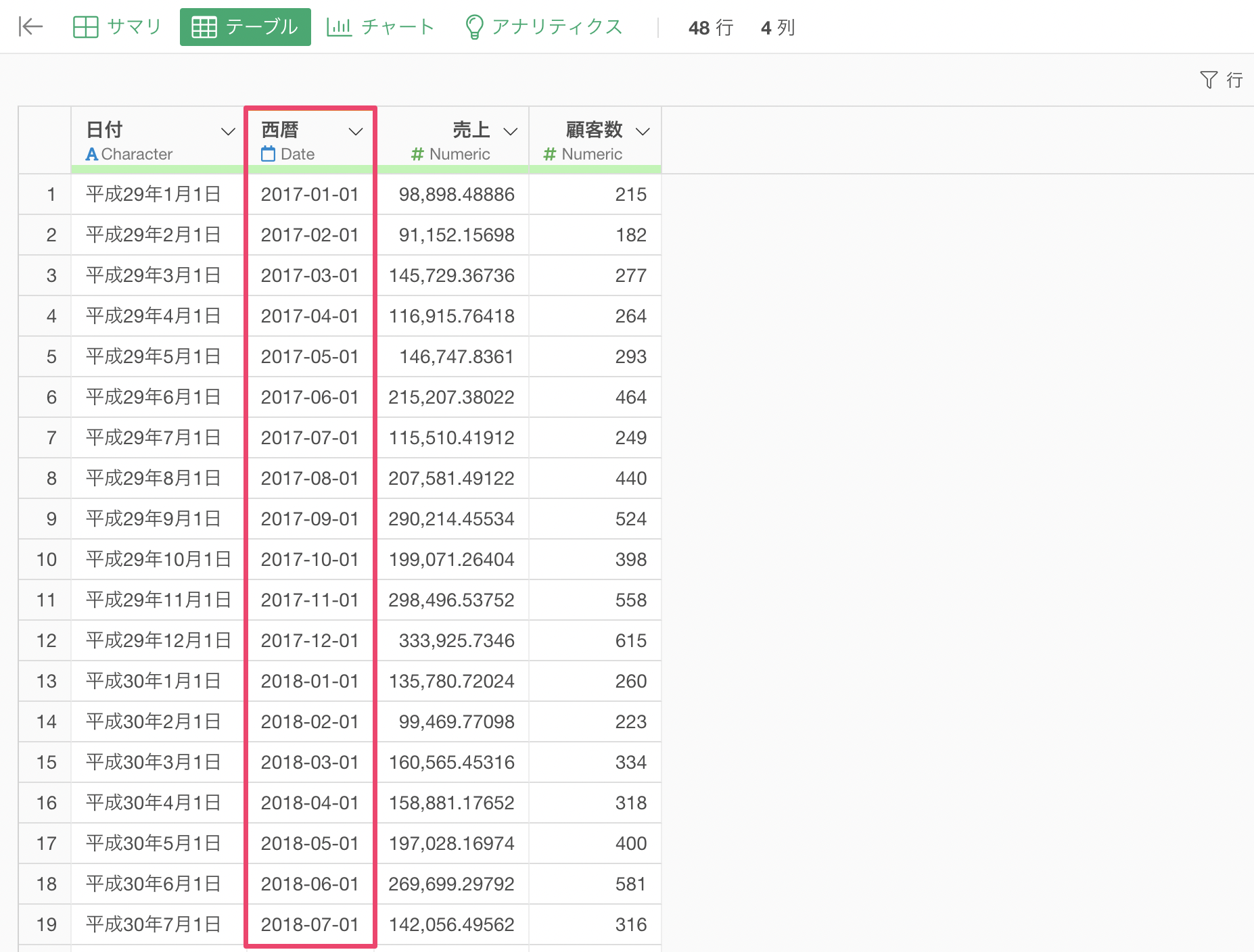Open the 顧客数 column dropdown menu
Screen dimensions: 1254x952
point(643,131)
